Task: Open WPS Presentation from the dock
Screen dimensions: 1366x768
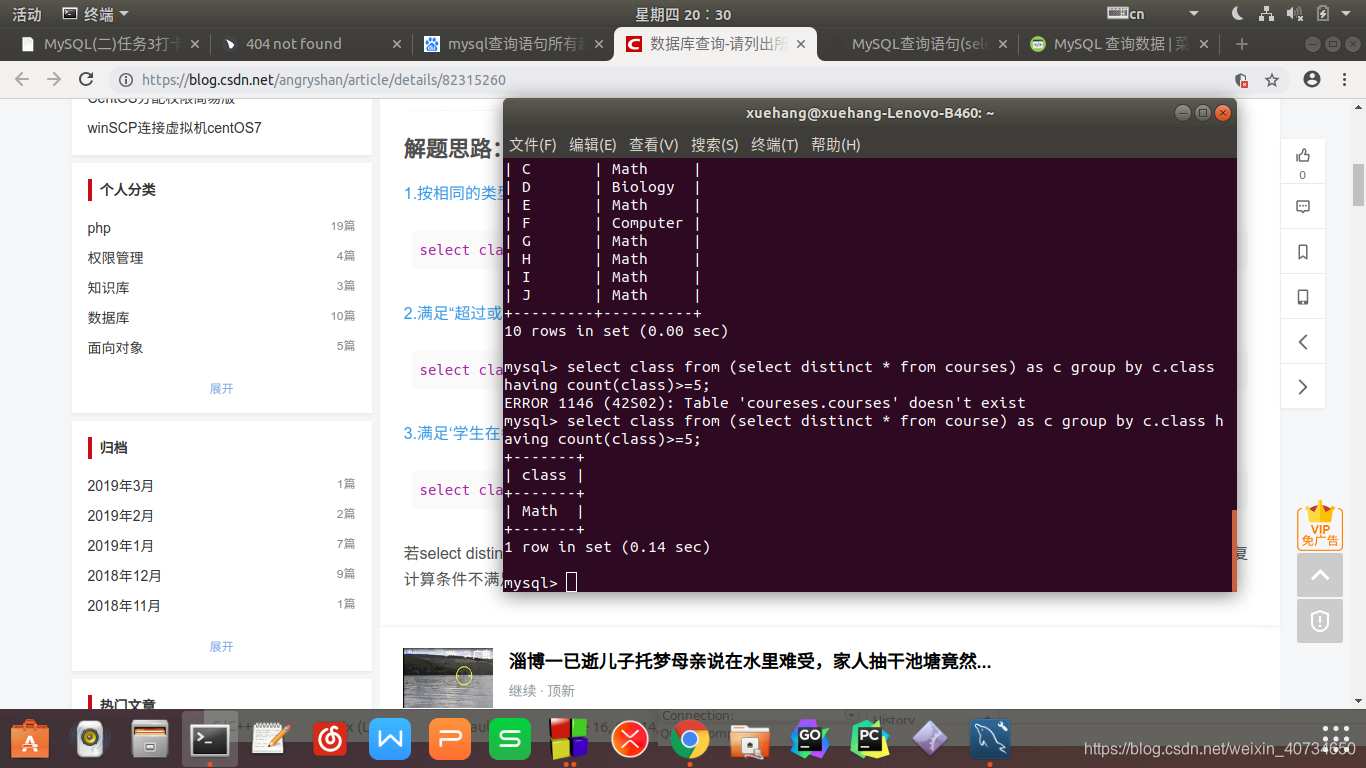Action: coord(450,740)
